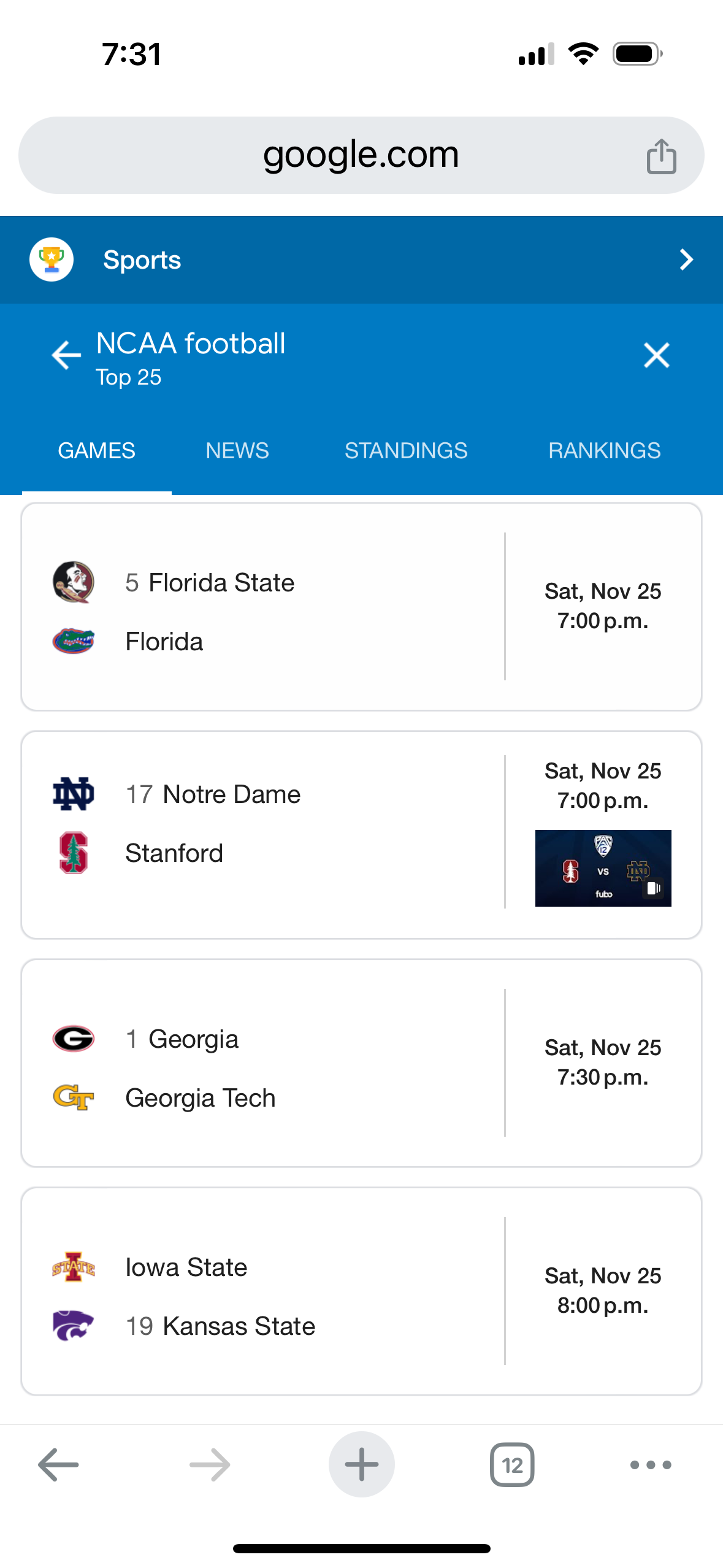Open the Standings tab
Image resolution: width=723 pixels, height=1568 pixels.
pos(406,451)
